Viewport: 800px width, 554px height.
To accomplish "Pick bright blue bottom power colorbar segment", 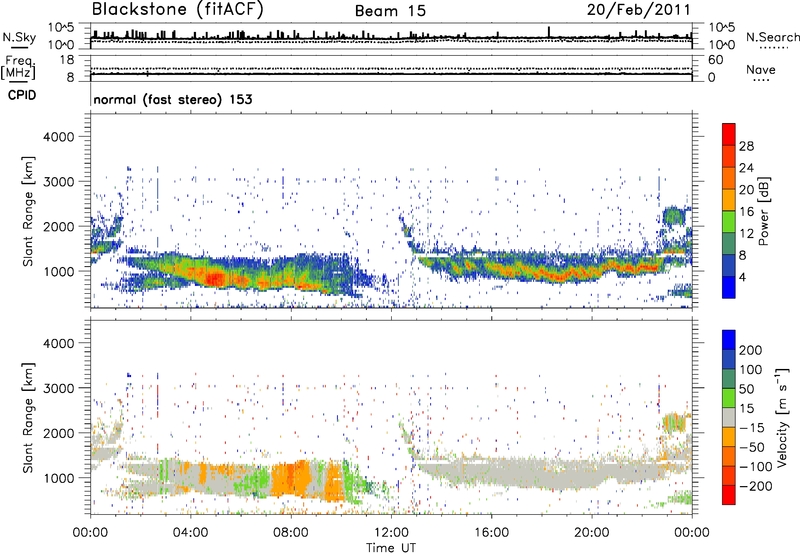I will pyautogui.click(x=729, y=287).
